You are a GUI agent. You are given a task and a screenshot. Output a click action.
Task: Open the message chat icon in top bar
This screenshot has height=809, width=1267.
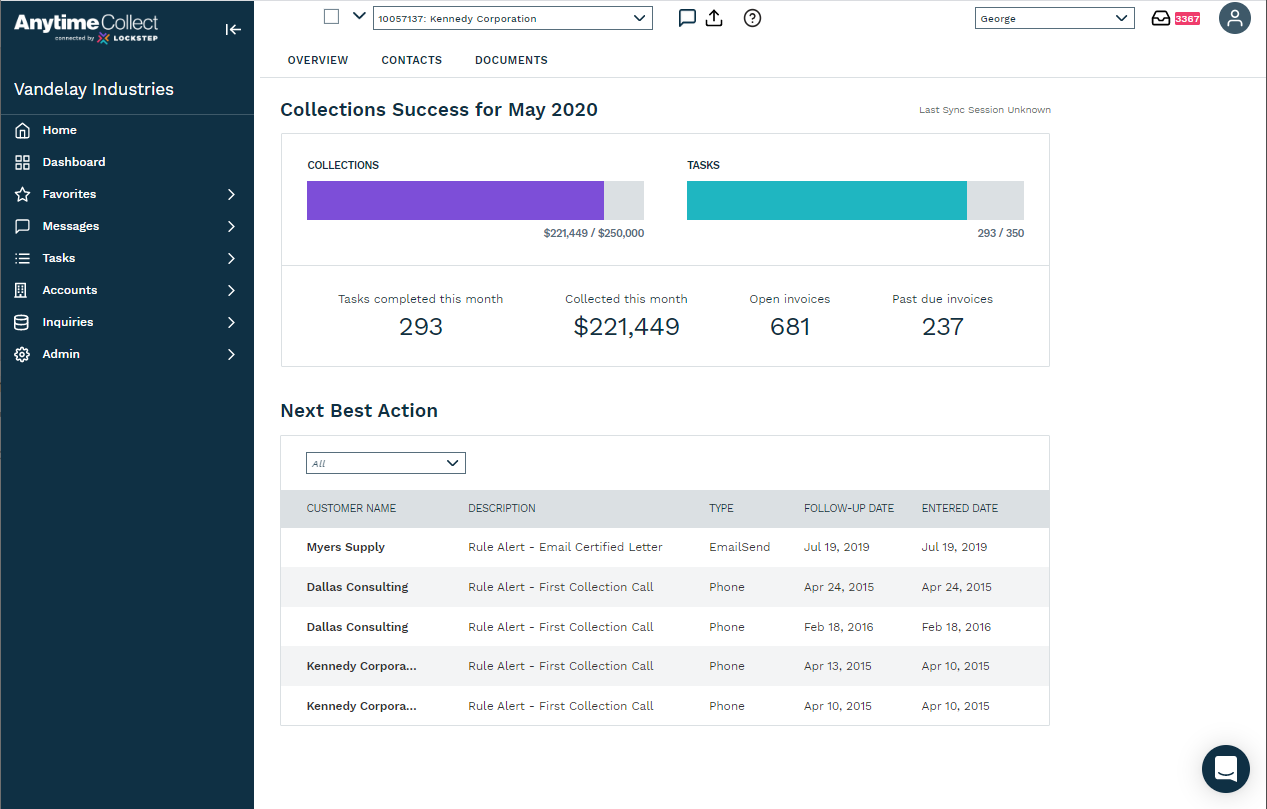pyautogui.click(x=687, y=18)
